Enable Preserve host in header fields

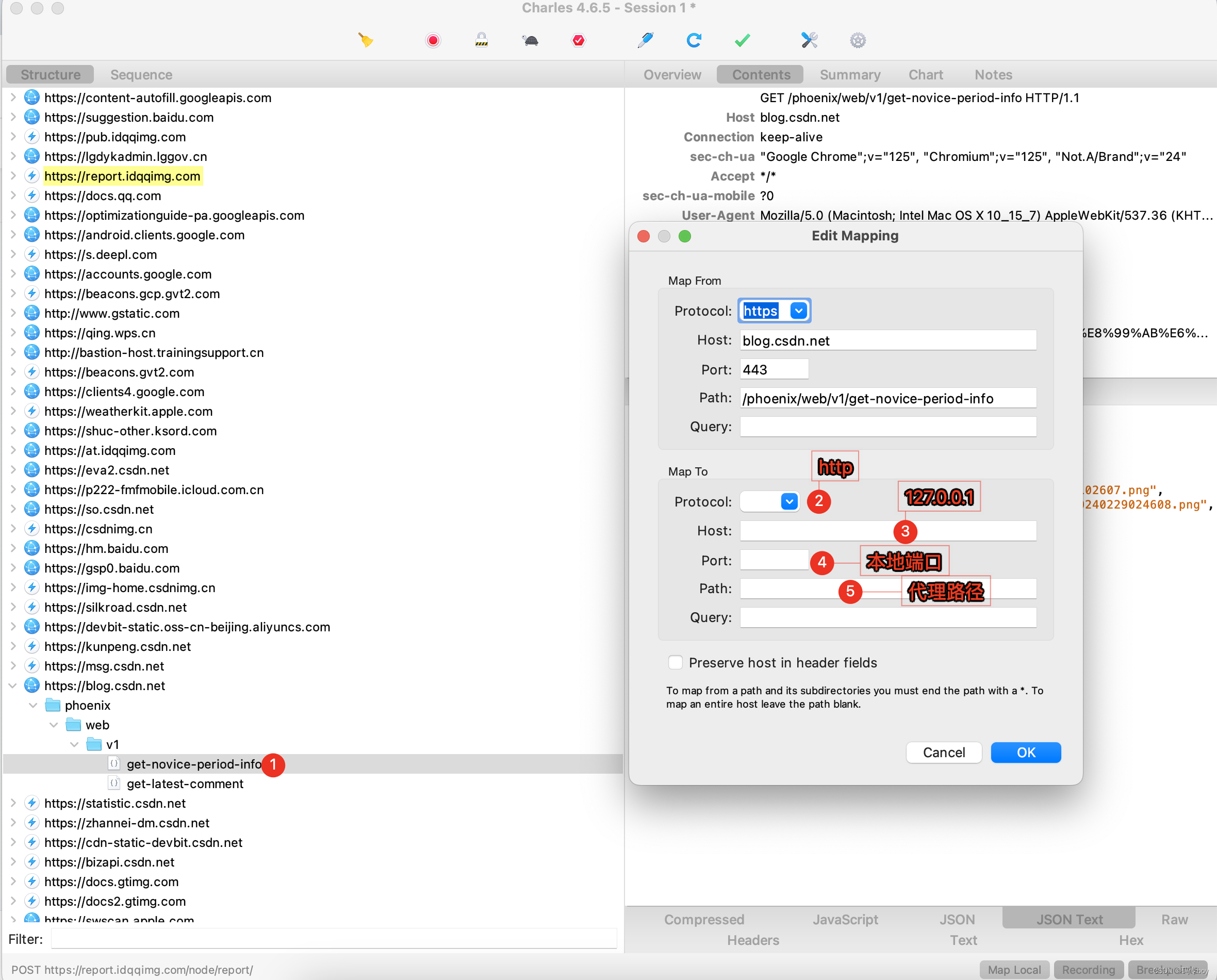coord(676,662)
